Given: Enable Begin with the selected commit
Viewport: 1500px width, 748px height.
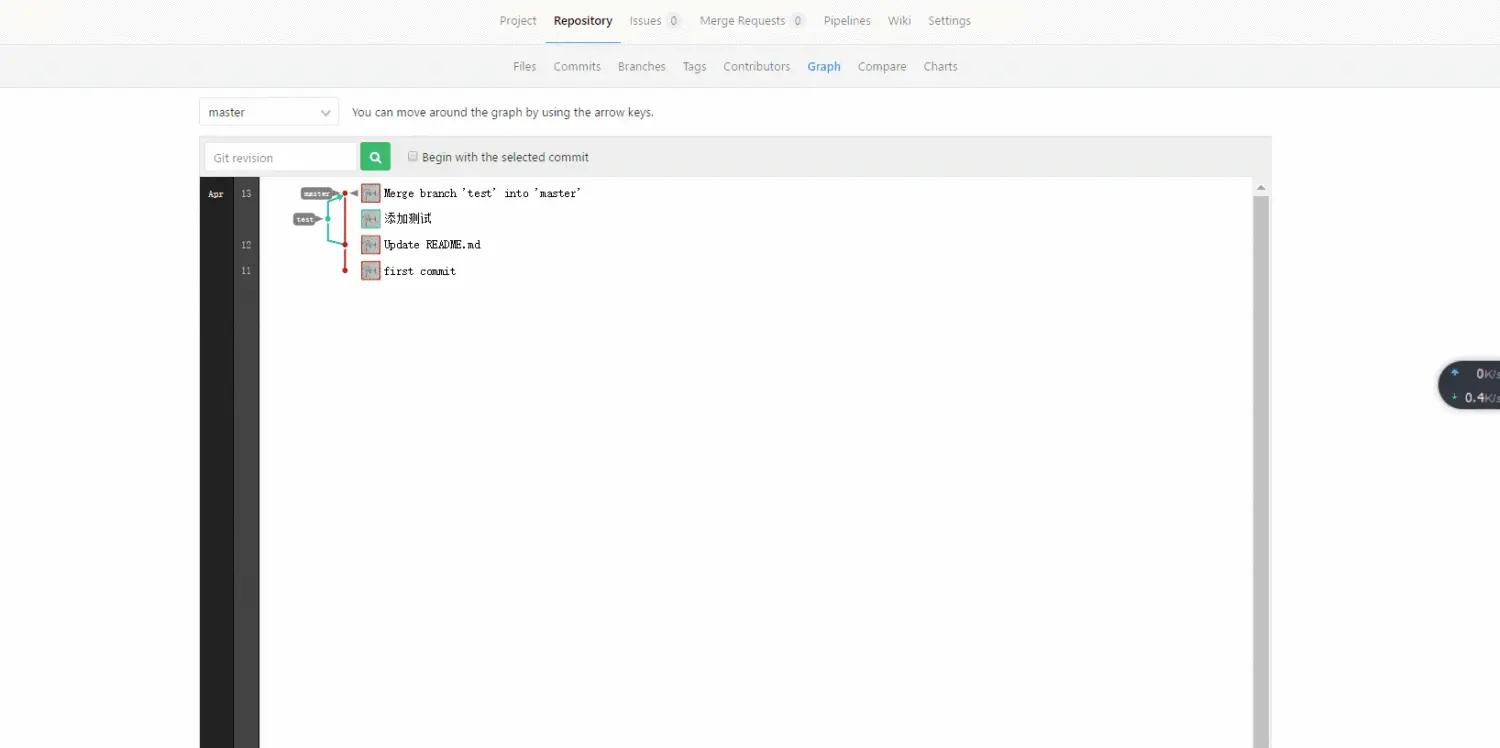Looking at the screenshot, I should [412, 156].
